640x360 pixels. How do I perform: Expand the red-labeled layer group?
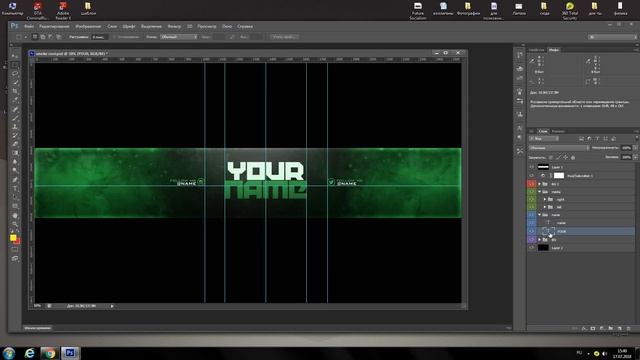[x=540, y=184]
